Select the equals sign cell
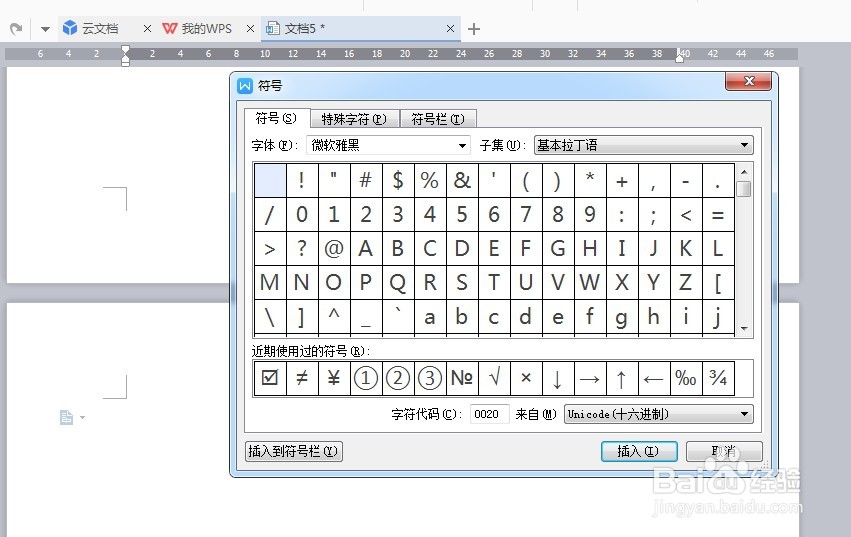The height and width of the screenshot is (537, 851). click(x=718, y=214)
